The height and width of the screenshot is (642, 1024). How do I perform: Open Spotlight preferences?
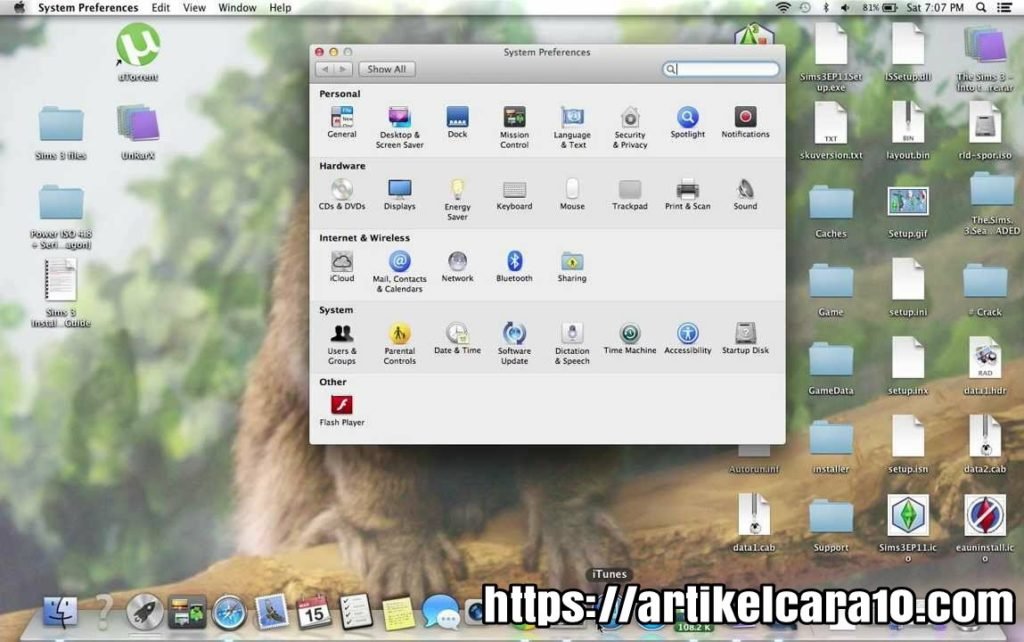(686, 118)
